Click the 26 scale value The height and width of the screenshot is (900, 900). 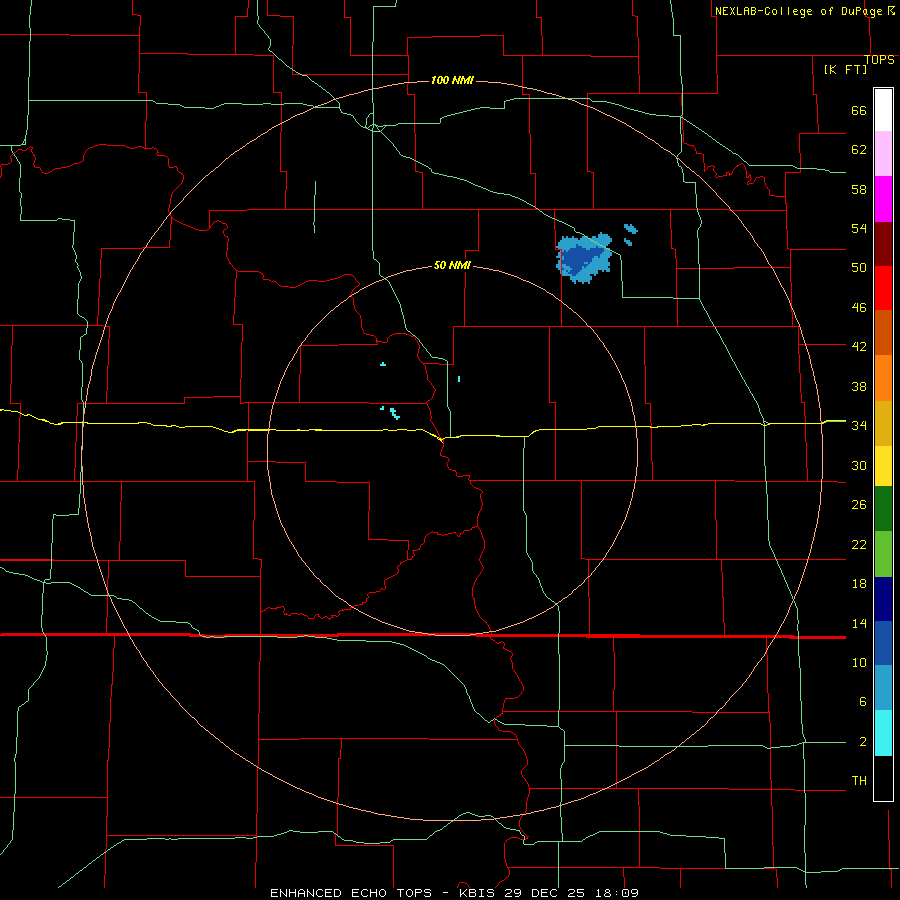pos(859,505)
